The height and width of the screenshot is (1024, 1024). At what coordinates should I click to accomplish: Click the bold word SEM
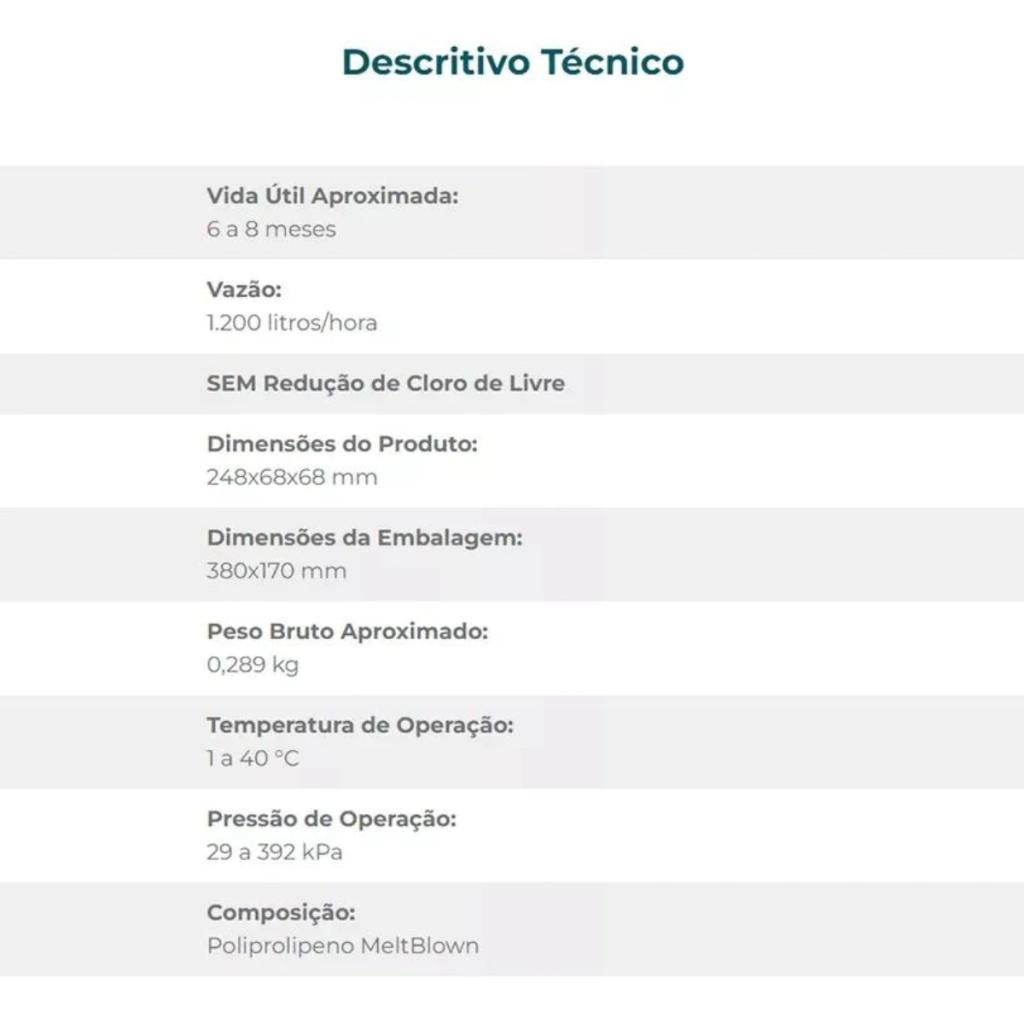tap(231, 383)
